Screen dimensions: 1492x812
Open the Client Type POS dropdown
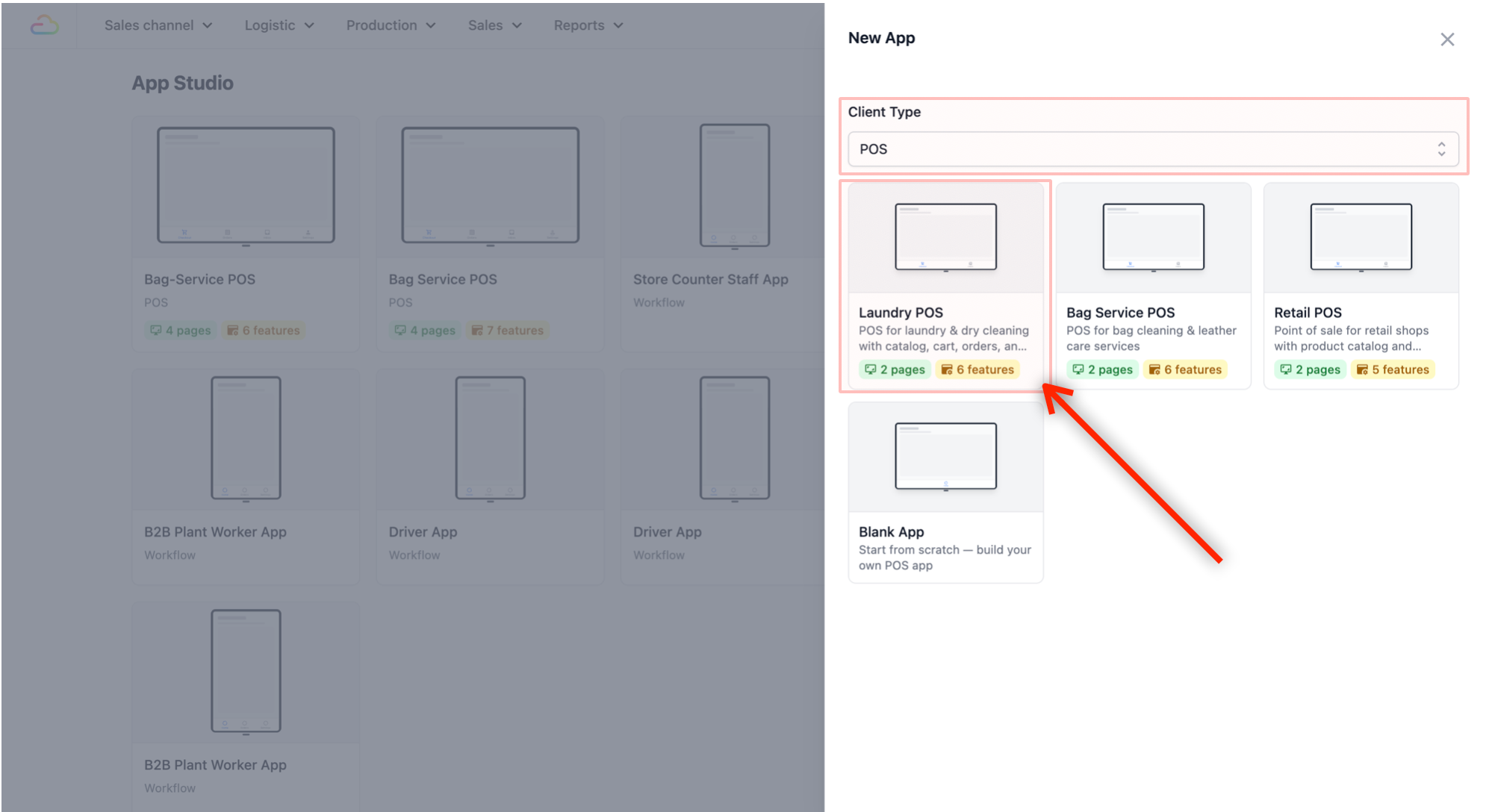[x=1152, y=149]
